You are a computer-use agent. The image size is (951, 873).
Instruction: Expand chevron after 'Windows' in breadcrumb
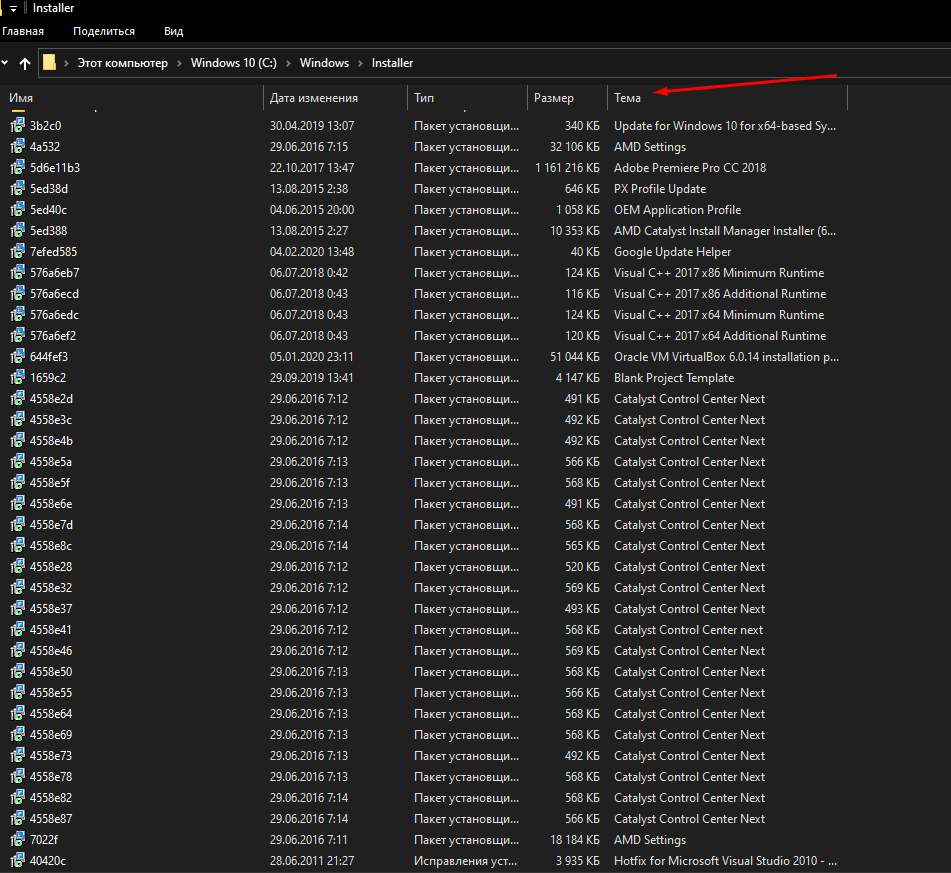(x=360, y=63)
